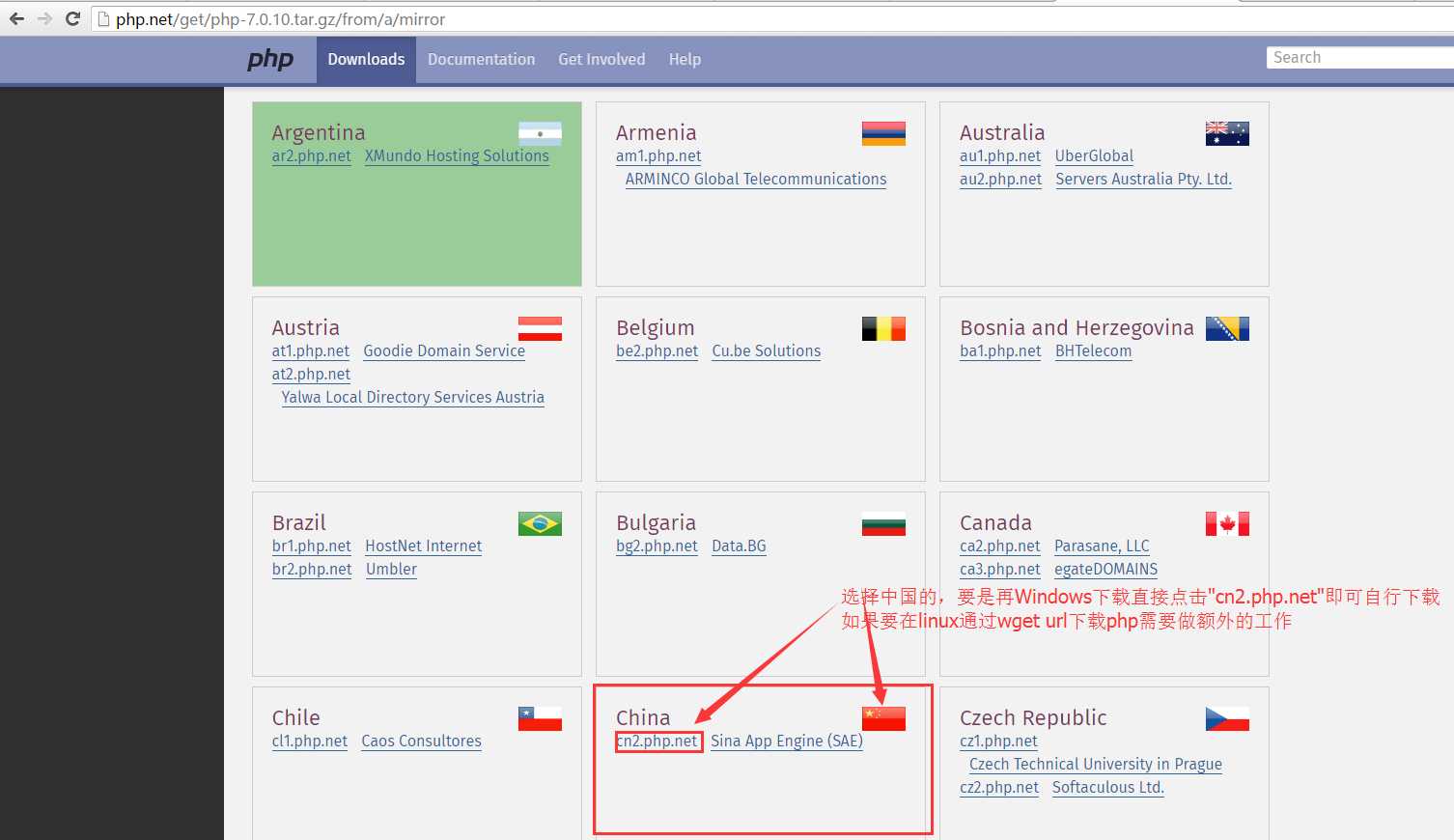This screenshot has width=1454, height=840.
Task: Click the php logo
Action: 270,59
